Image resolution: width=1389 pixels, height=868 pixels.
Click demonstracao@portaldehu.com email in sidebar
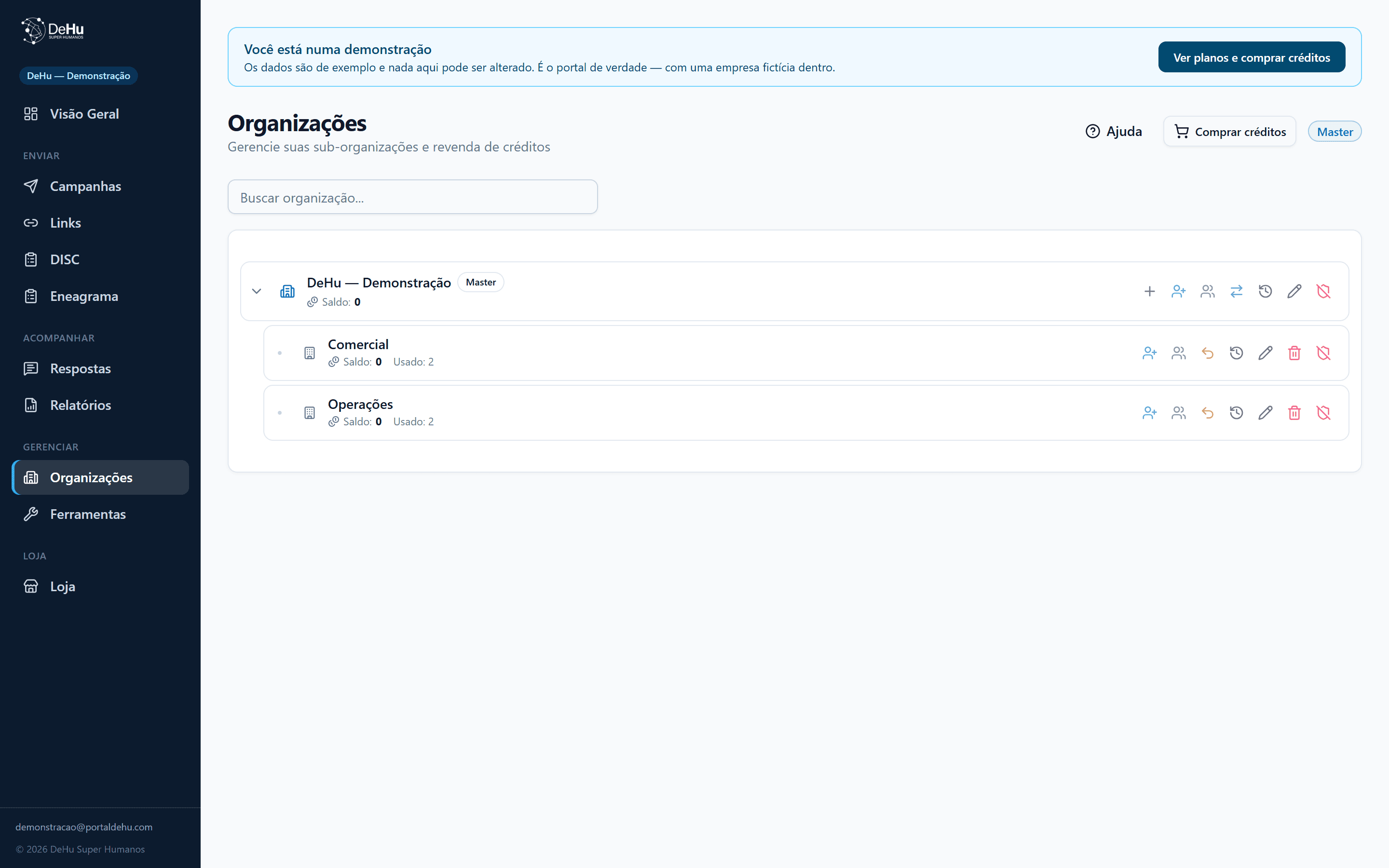(x=84, y=827)
